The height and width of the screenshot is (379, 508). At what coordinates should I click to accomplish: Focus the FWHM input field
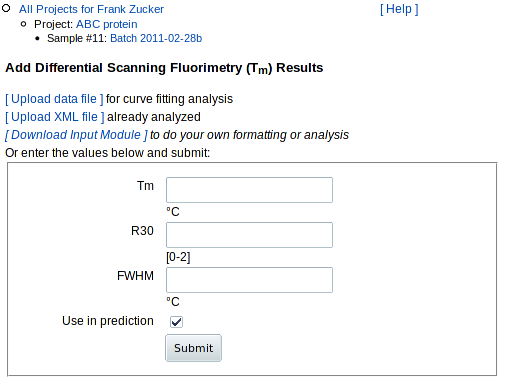click(x=249, y=280)
